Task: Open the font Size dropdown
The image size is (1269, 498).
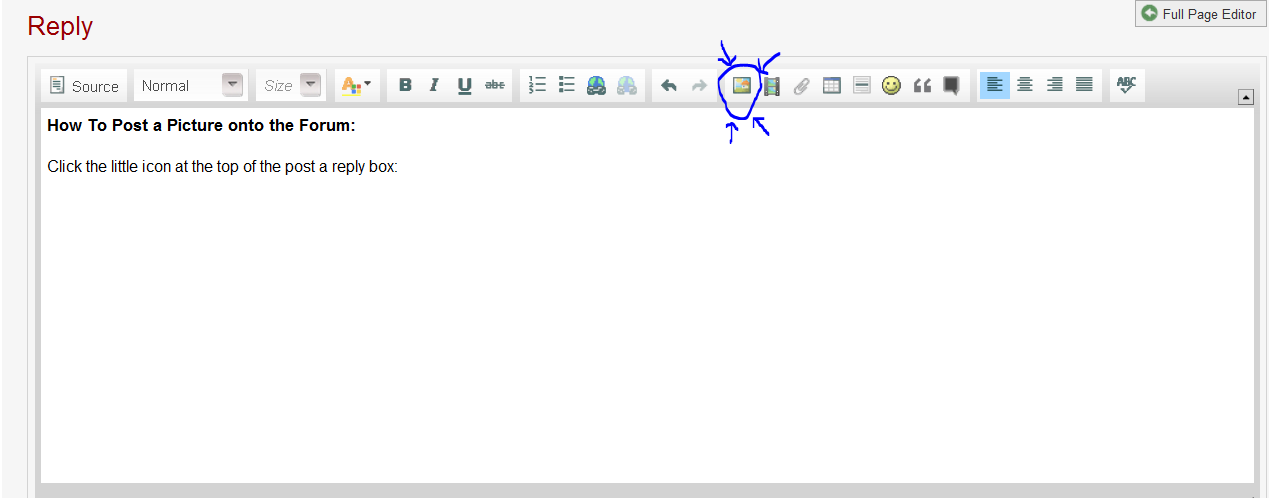Action: (289, 86)
